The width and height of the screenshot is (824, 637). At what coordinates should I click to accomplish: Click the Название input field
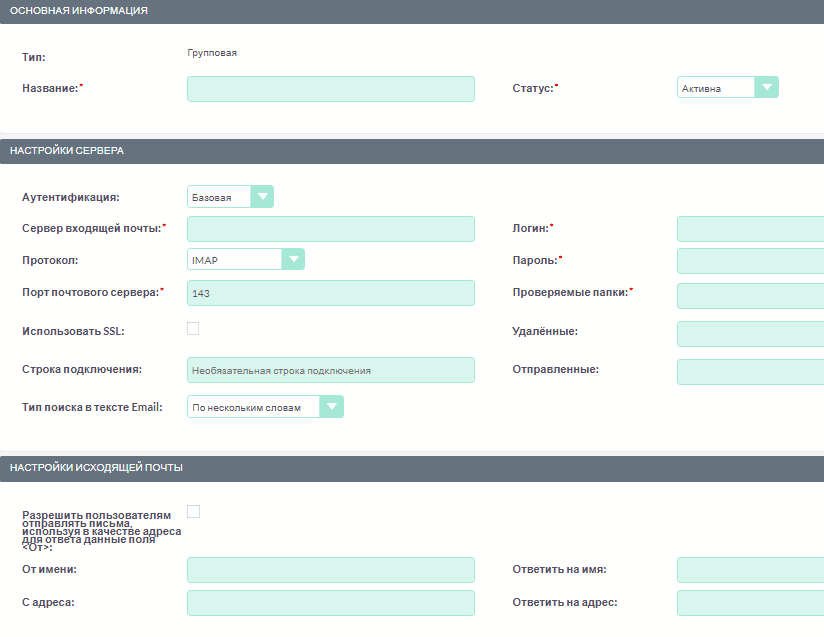(x=330, y=89)
